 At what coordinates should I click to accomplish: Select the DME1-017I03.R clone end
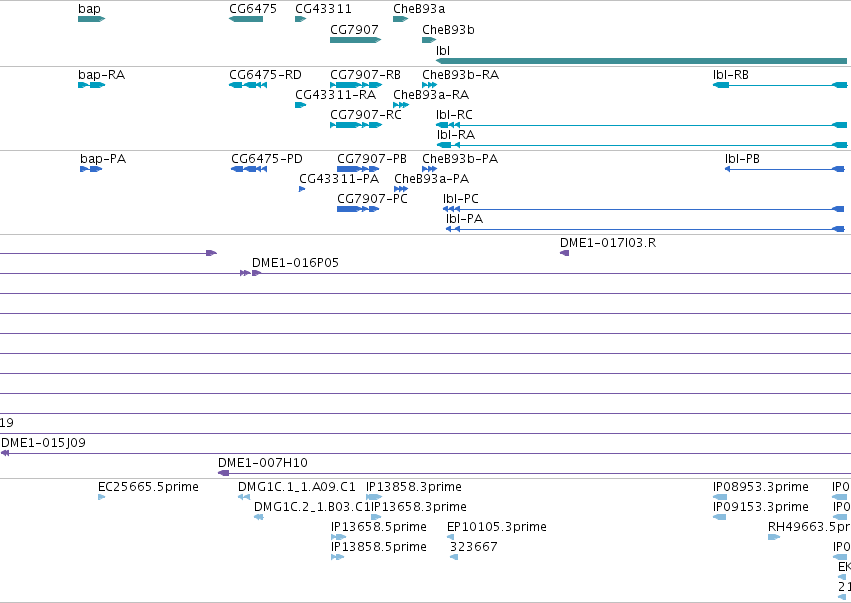[x=564, y=253]
